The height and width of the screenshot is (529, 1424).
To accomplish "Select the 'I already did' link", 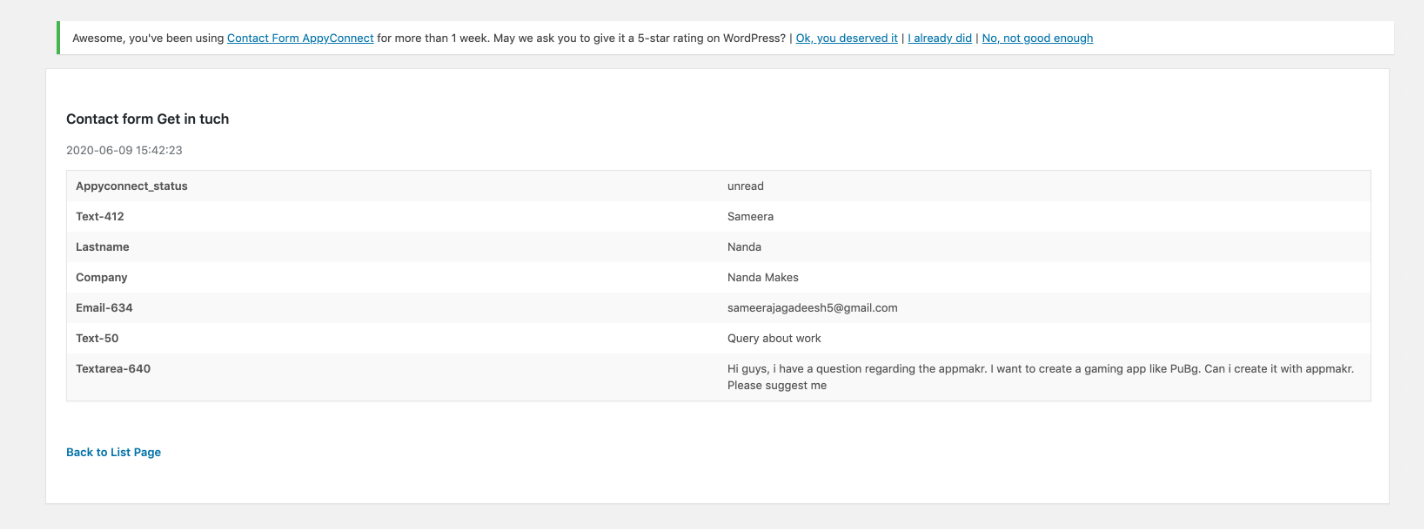I will pos(940,38).
